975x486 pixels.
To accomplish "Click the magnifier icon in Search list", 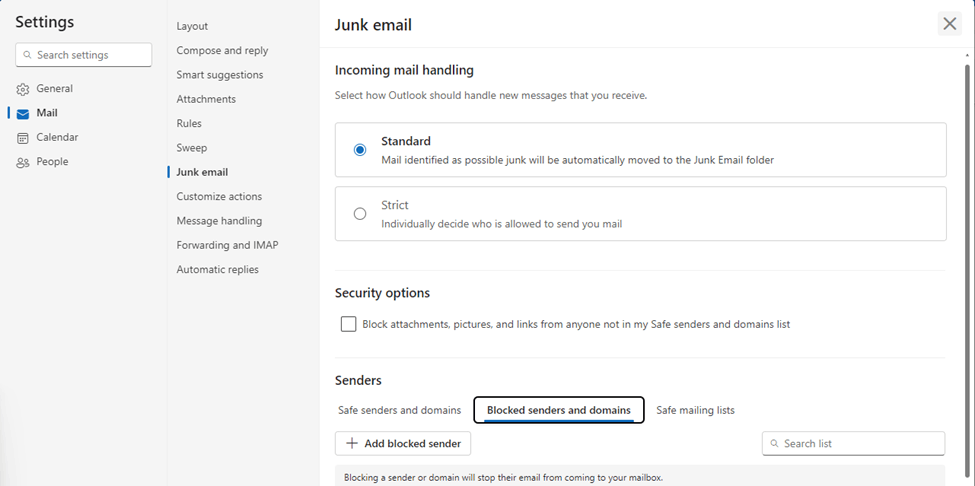I will (774, 444).
